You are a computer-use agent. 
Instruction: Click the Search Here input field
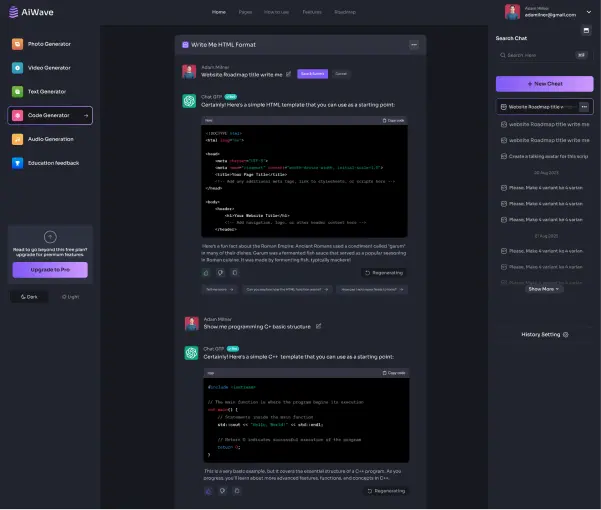pyautogui.click(x=544, y=55)
